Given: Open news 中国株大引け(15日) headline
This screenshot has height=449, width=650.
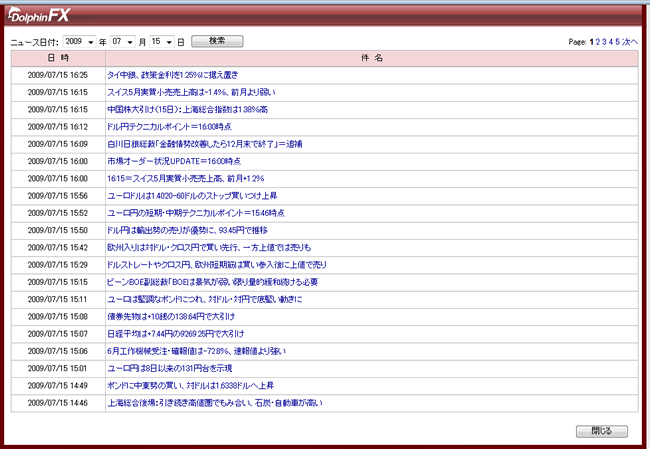Looking at the screenshot, I should (x=187, y=109).
